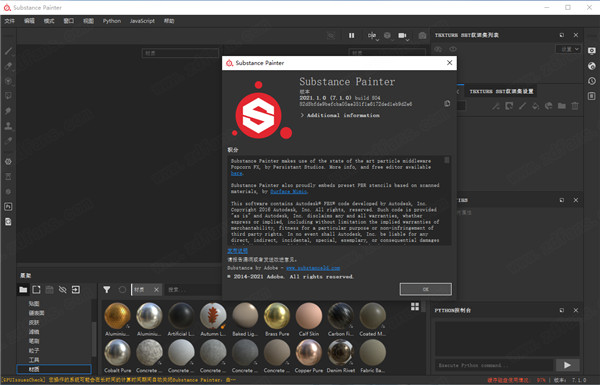Toggle the shelf hidden-eye icon
The width and height of the screenshot is (600, 385).
pos(62,290)
